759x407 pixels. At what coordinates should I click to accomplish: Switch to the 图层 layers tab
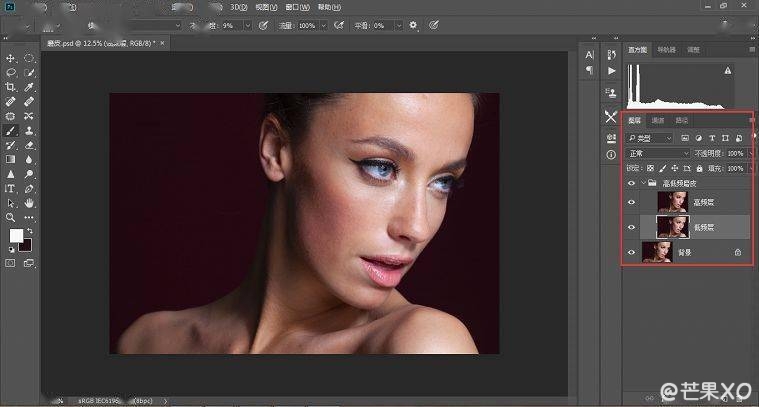(x=635, y=121)
